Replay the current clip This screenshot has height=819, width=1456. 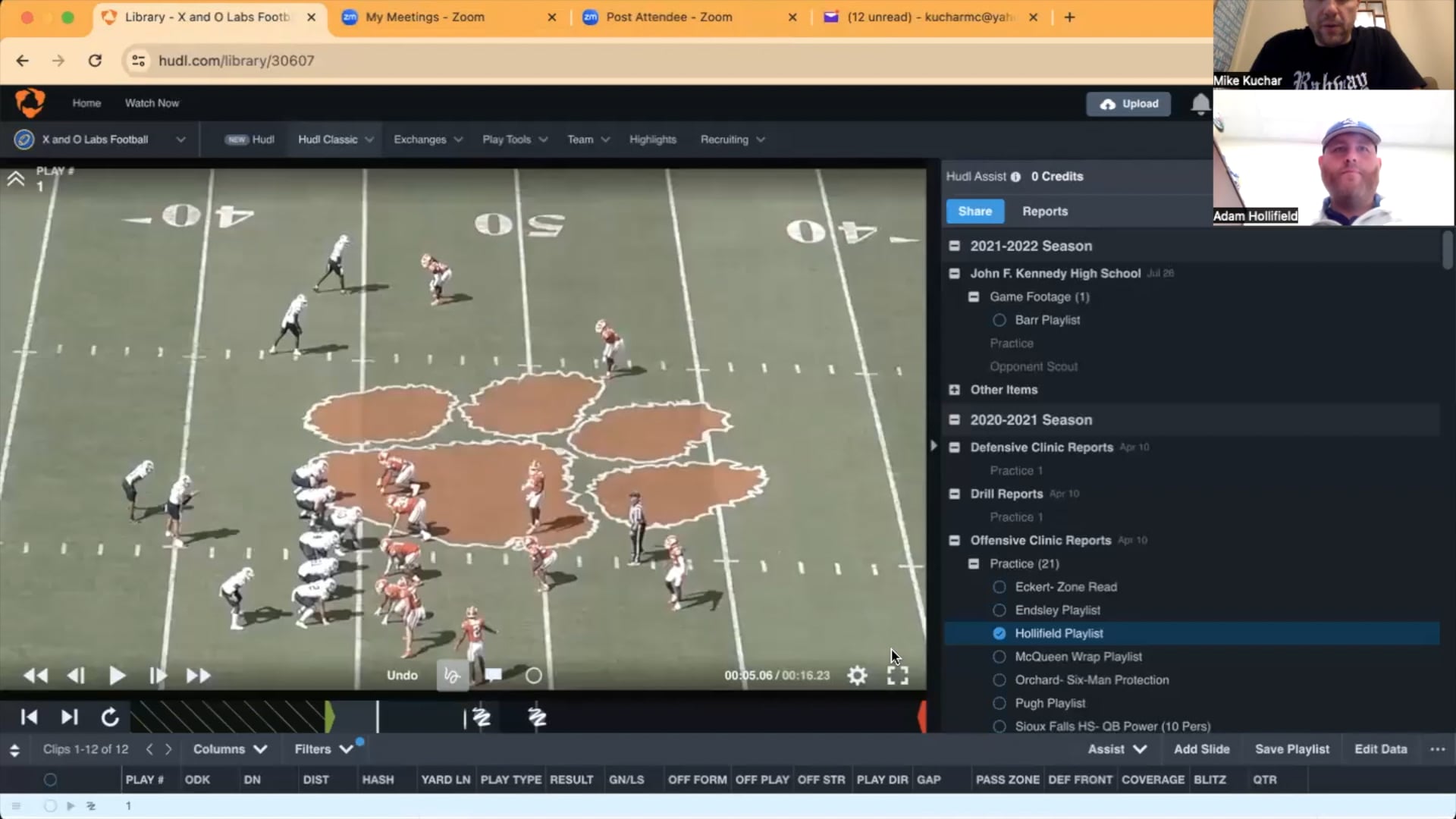coord(110,717)
